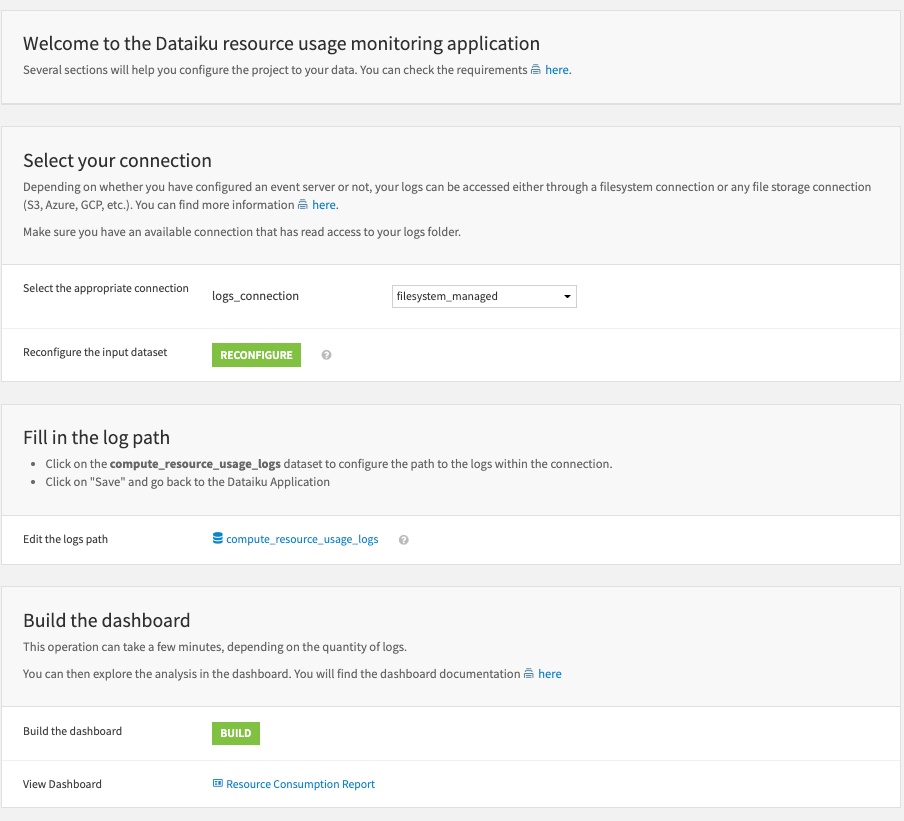904x821 pixels.
Task: Click the 'Build the dashboard' row label
Action: point(73,731)
